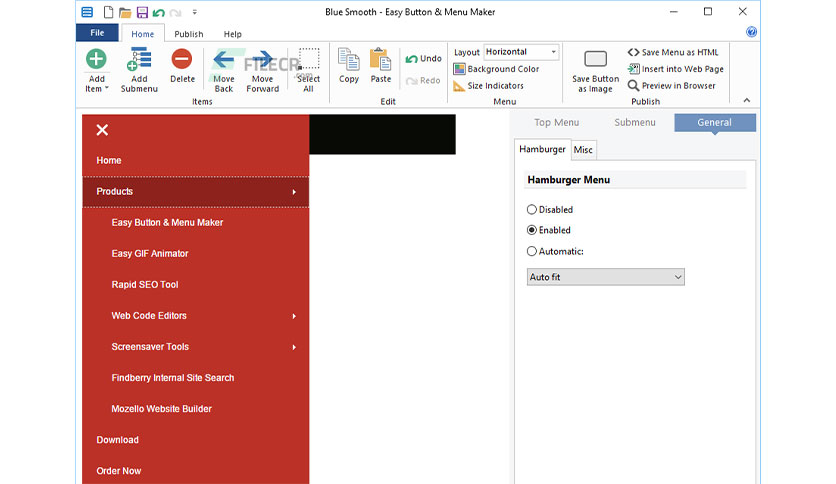The height and width of the screenshot is (484, 836).
Task: Click the Easy GIF Animator item
Action: (150, 254)
